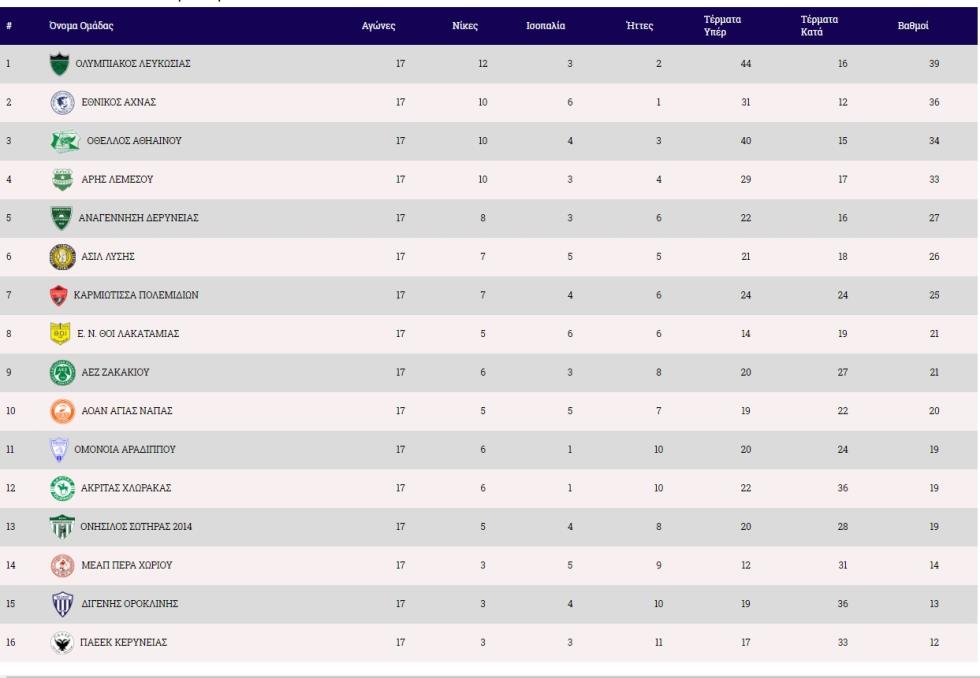This screenshot has height=678, width=980.
Task: Sort by the Νίκες column header
Action: 465,26
